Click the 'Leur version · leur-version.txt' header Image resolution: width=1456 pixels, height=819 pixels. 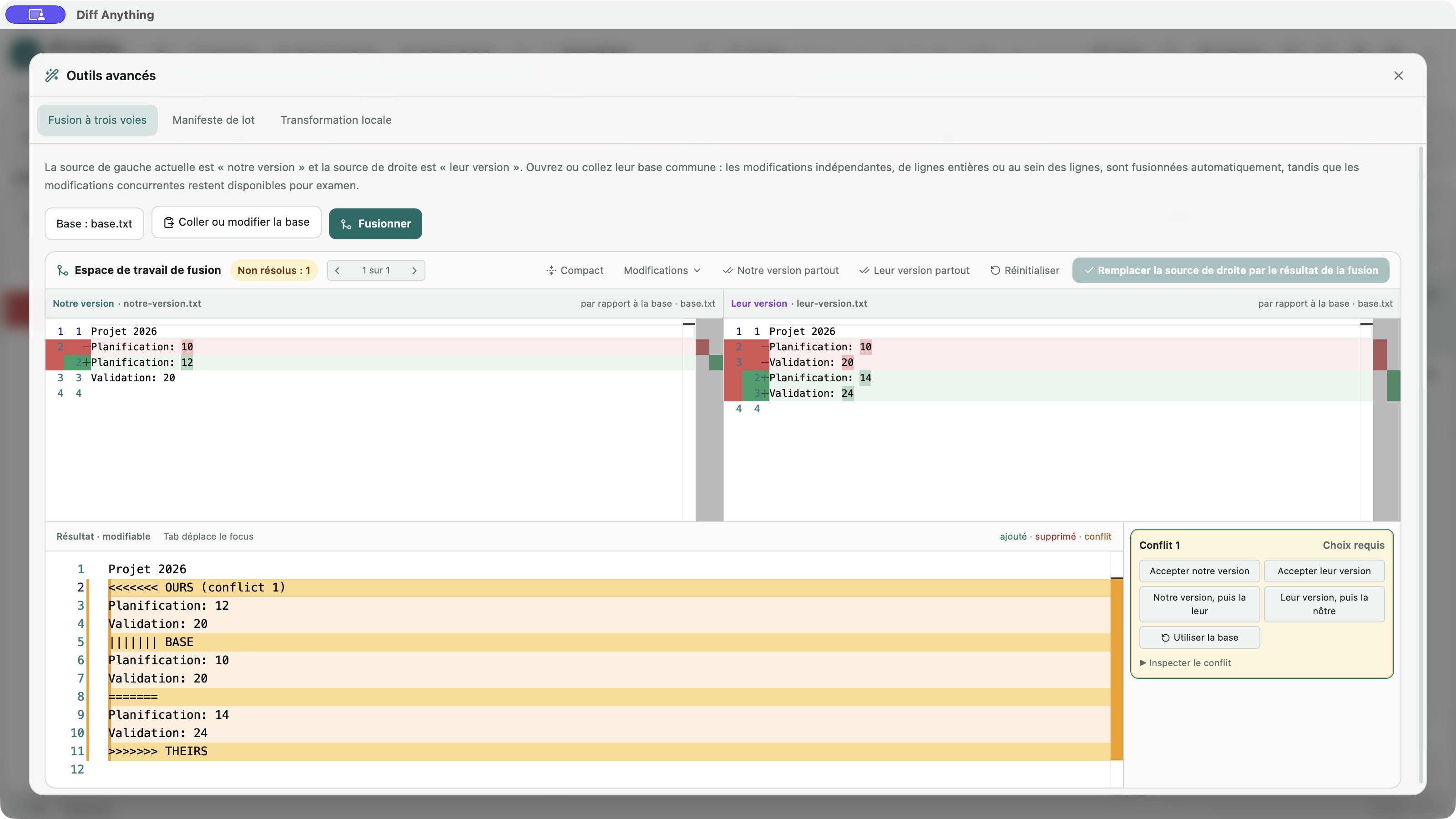pyautogui.click(x=799, y=303)
